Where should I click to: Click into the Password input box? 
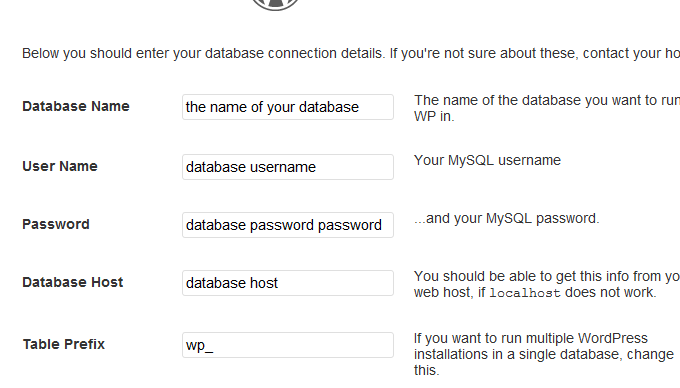pos(288,225)
